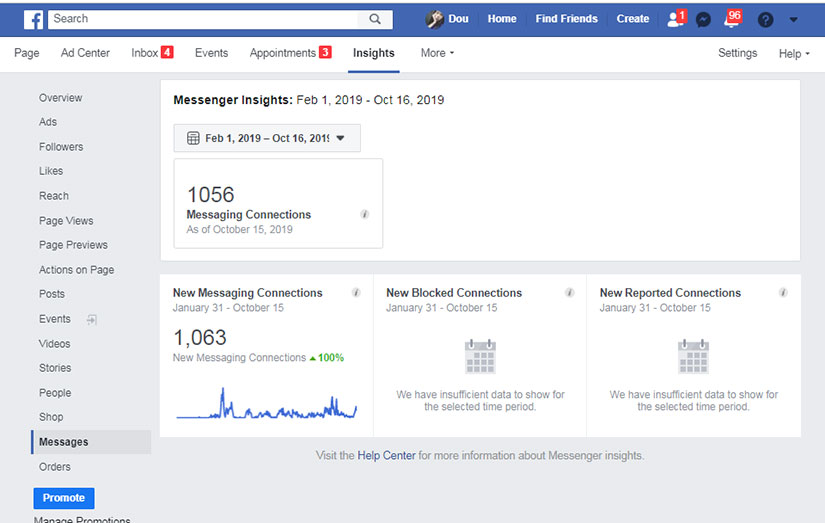Click the Facebook logo icon
Viewport: 825px width, 523px height.
[x=34, y=19]
